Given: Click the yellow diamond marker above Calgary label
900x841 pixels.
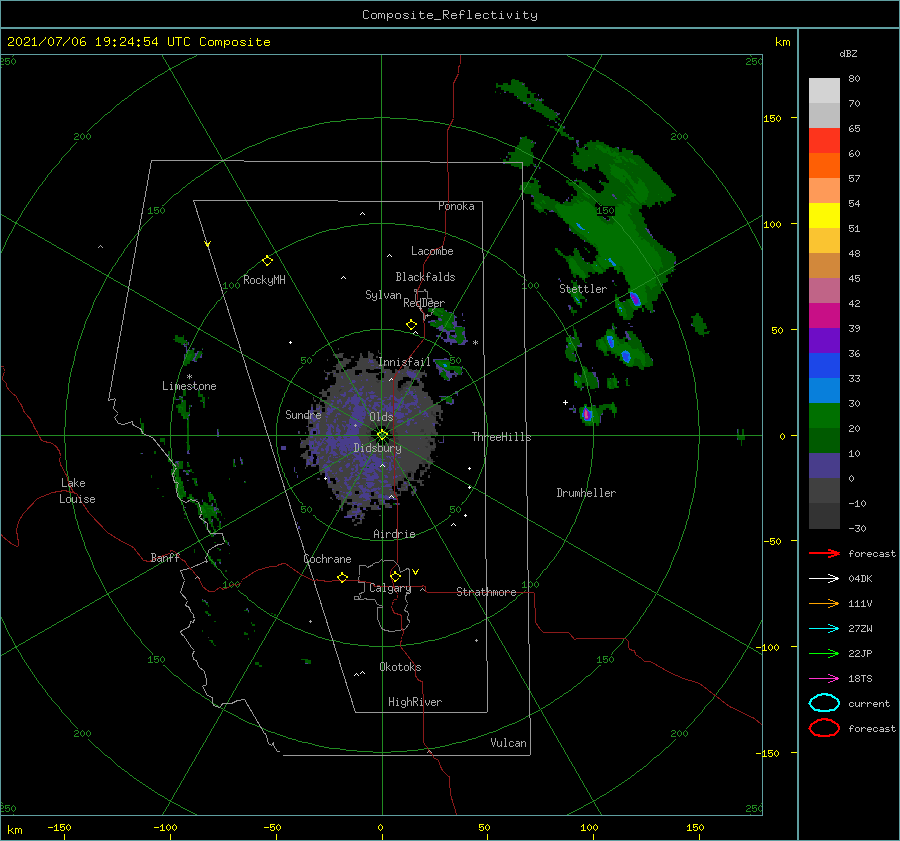Looking at the screenshot, I should (395, 576).
